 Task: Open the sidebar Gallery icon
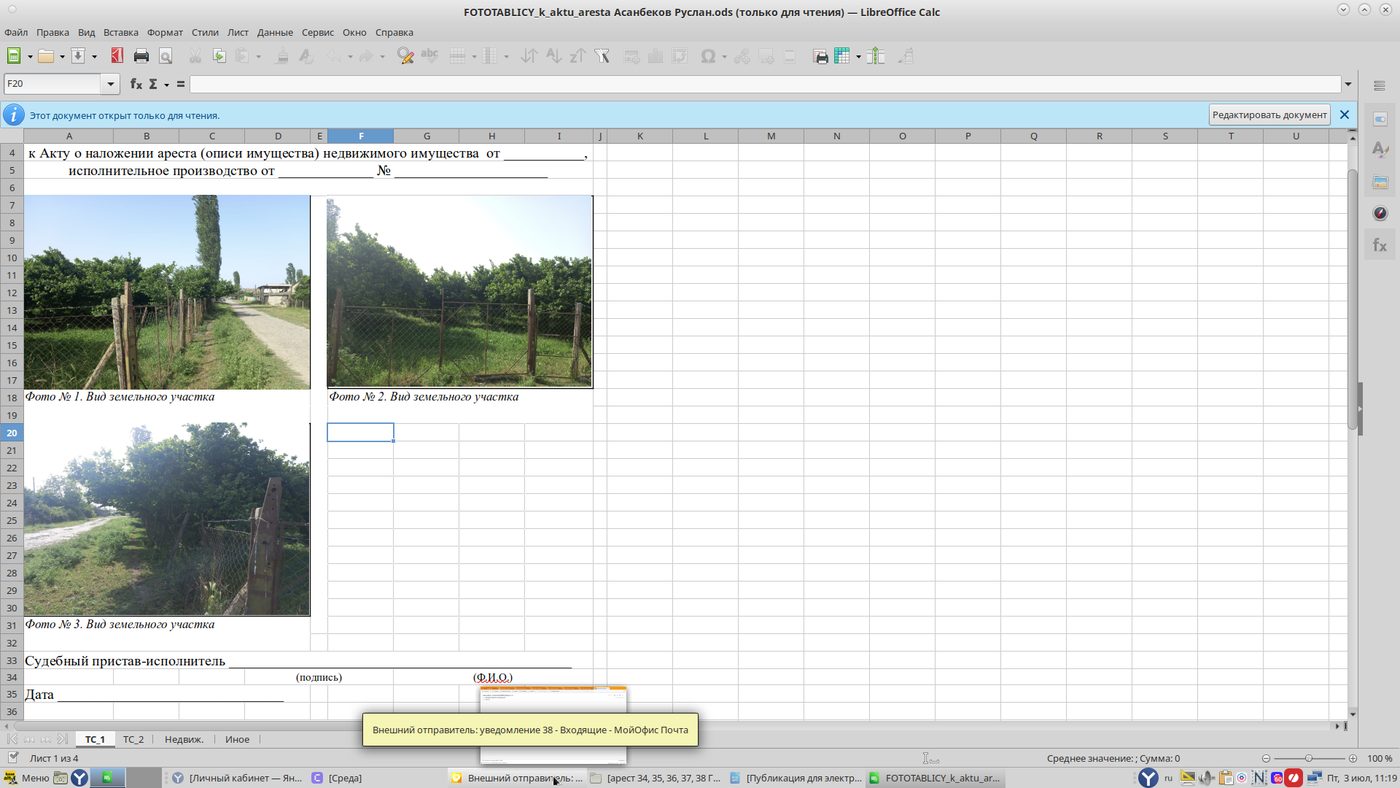[1380, 182]
